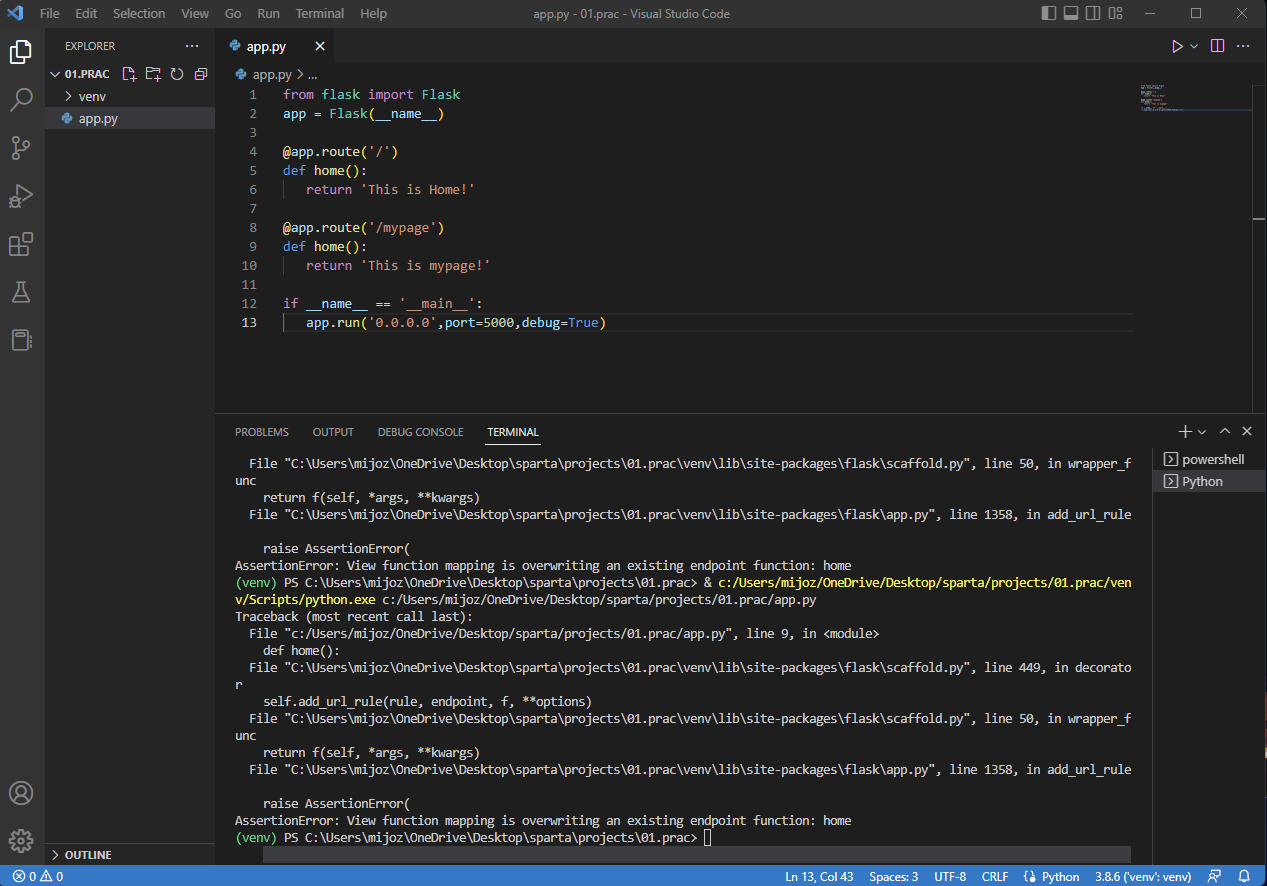
Task: Switch to the PROBLEMS panel tab
Action: pyautogui.click(x=262, y=432)
